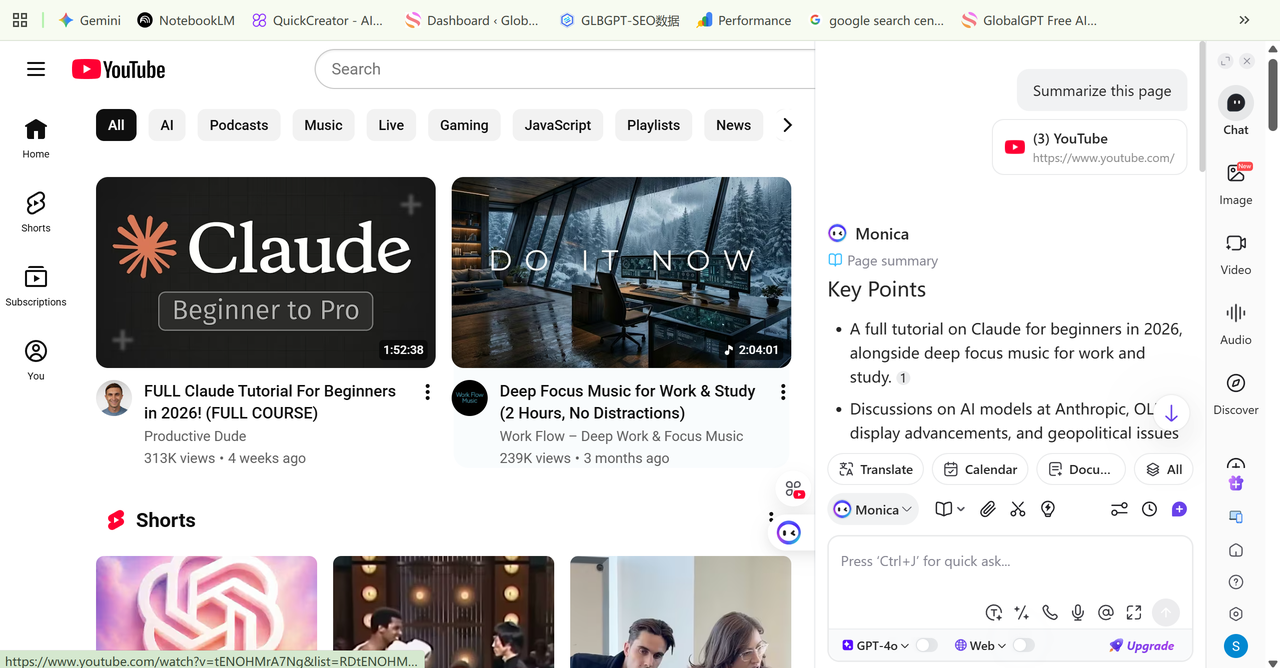
Task: Start a new chat with the purple plus bubble
Action: [1179, 509]
